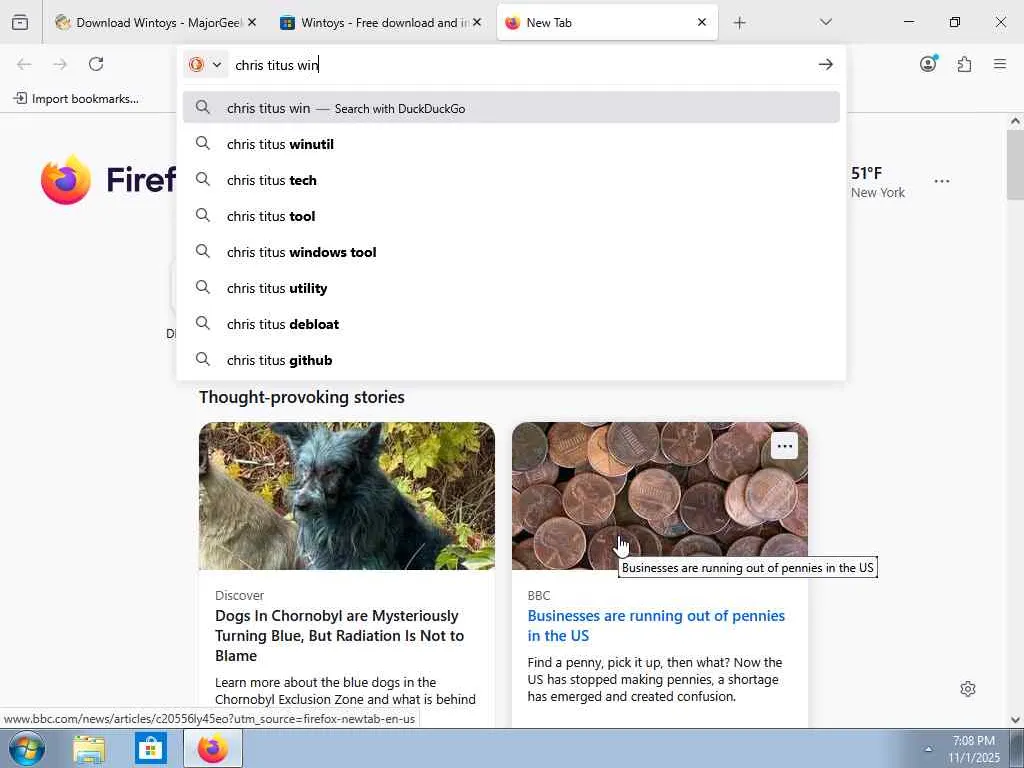This screenshot has height=768, width=1024.
Task: Open the pennies story card options menu
Action: [784, 447]
